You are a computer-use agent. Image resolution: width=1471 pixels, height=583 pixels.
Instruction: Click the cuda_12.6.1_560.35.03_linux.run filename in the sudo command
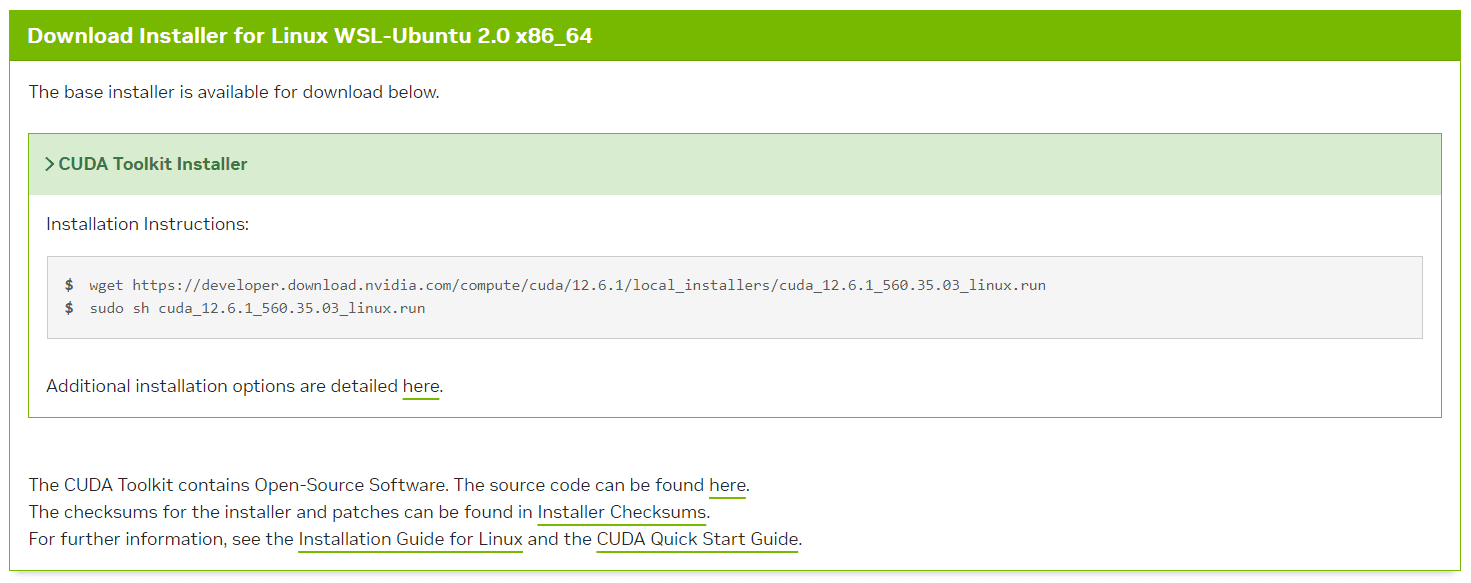pos(291,308)
